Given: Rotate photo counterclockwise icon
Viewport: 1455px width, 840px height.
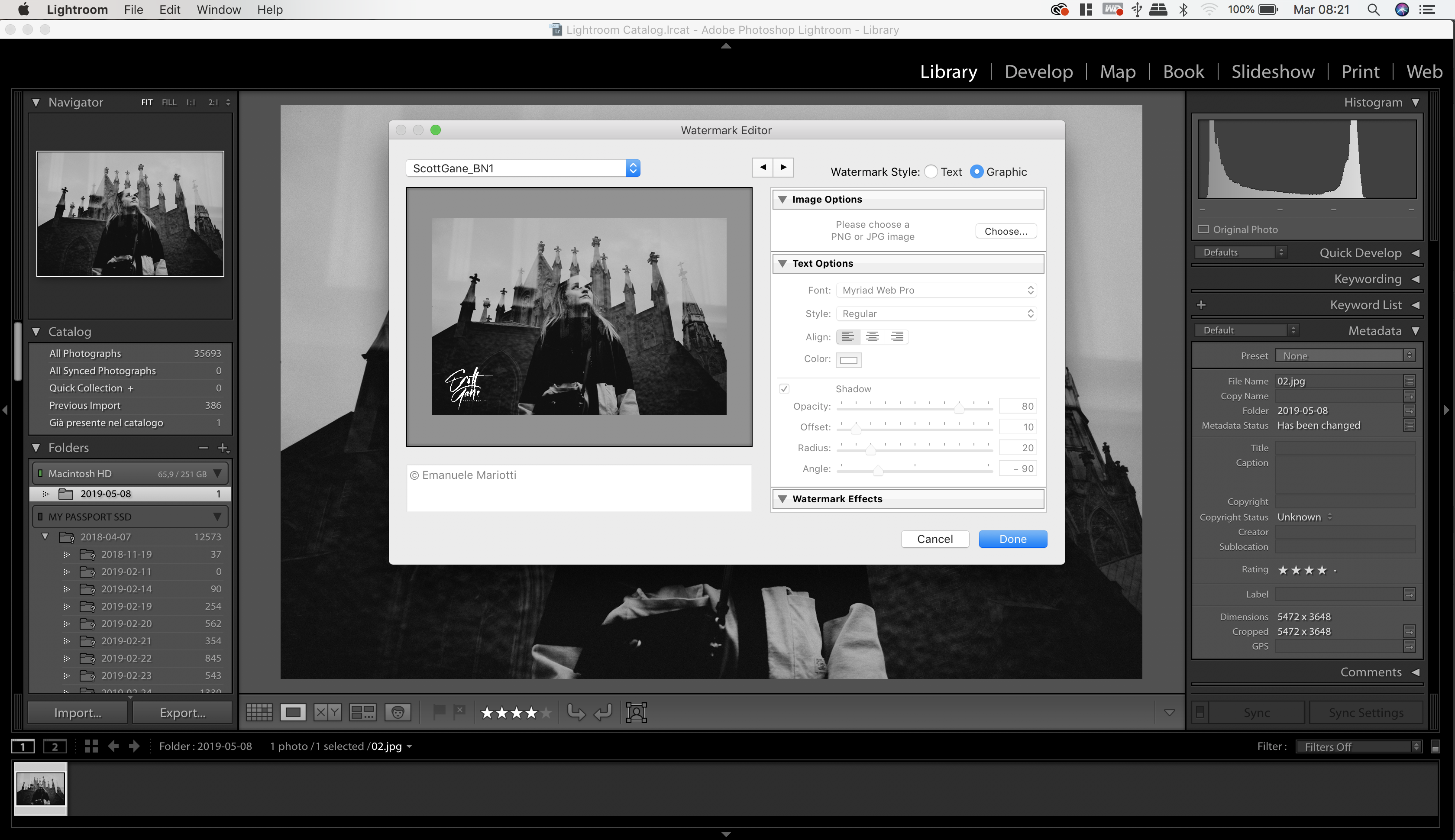Looking at the screenshot, I should [x=576, y=713].
